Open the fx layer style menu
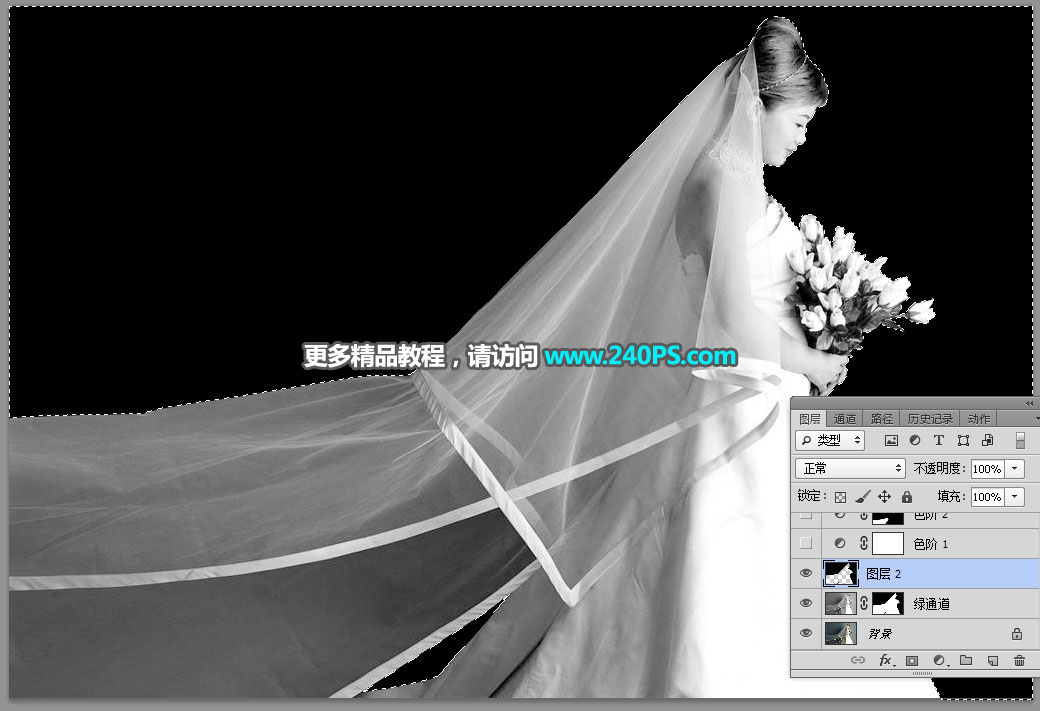This screenshot has height=711, width=1040. tap(886, 660)
